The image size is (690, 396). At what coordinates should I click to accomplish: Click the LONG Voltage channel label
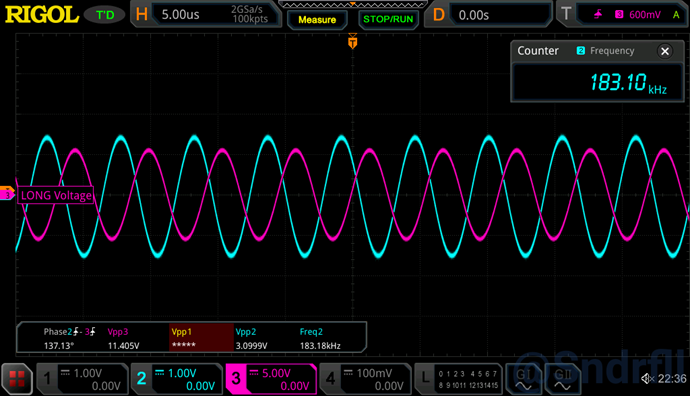(x=56, y=195)
